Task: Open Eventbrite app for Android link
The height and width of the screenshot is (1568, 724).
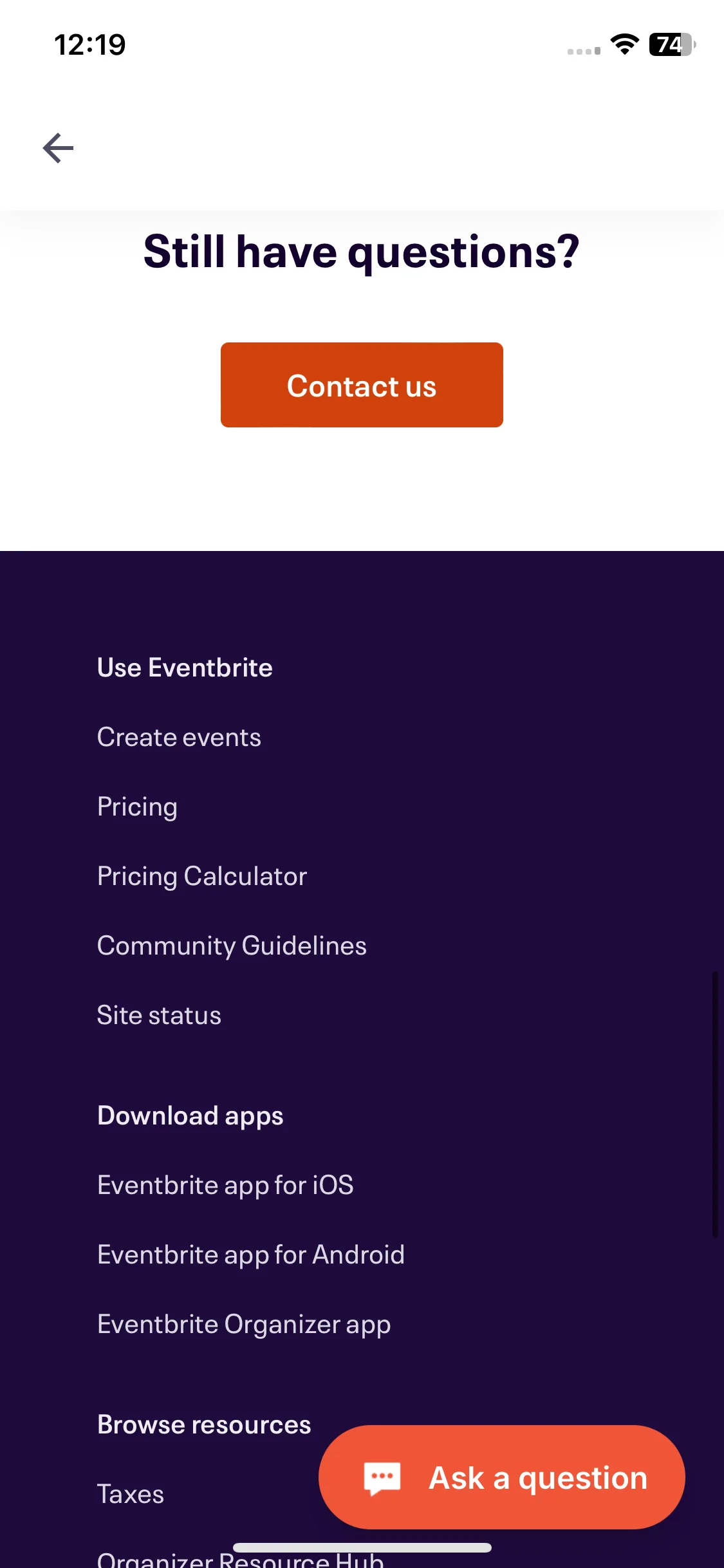Action: pos(251,1255)
